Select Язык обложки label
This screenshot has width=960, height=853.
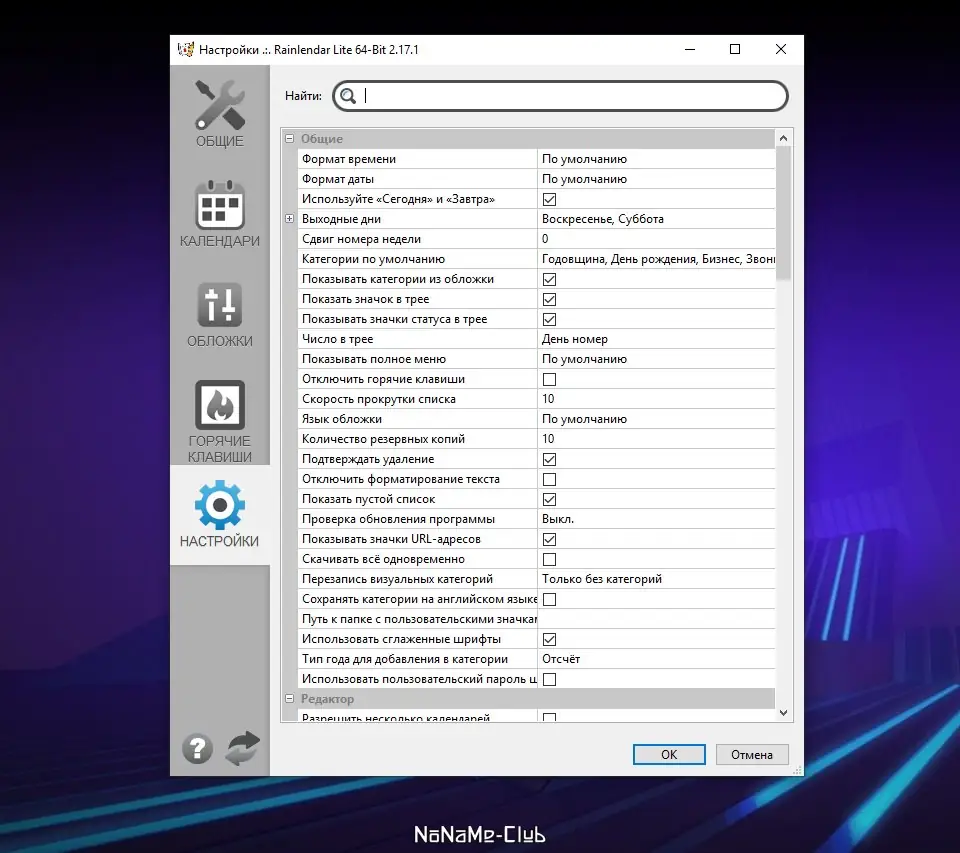342,419
